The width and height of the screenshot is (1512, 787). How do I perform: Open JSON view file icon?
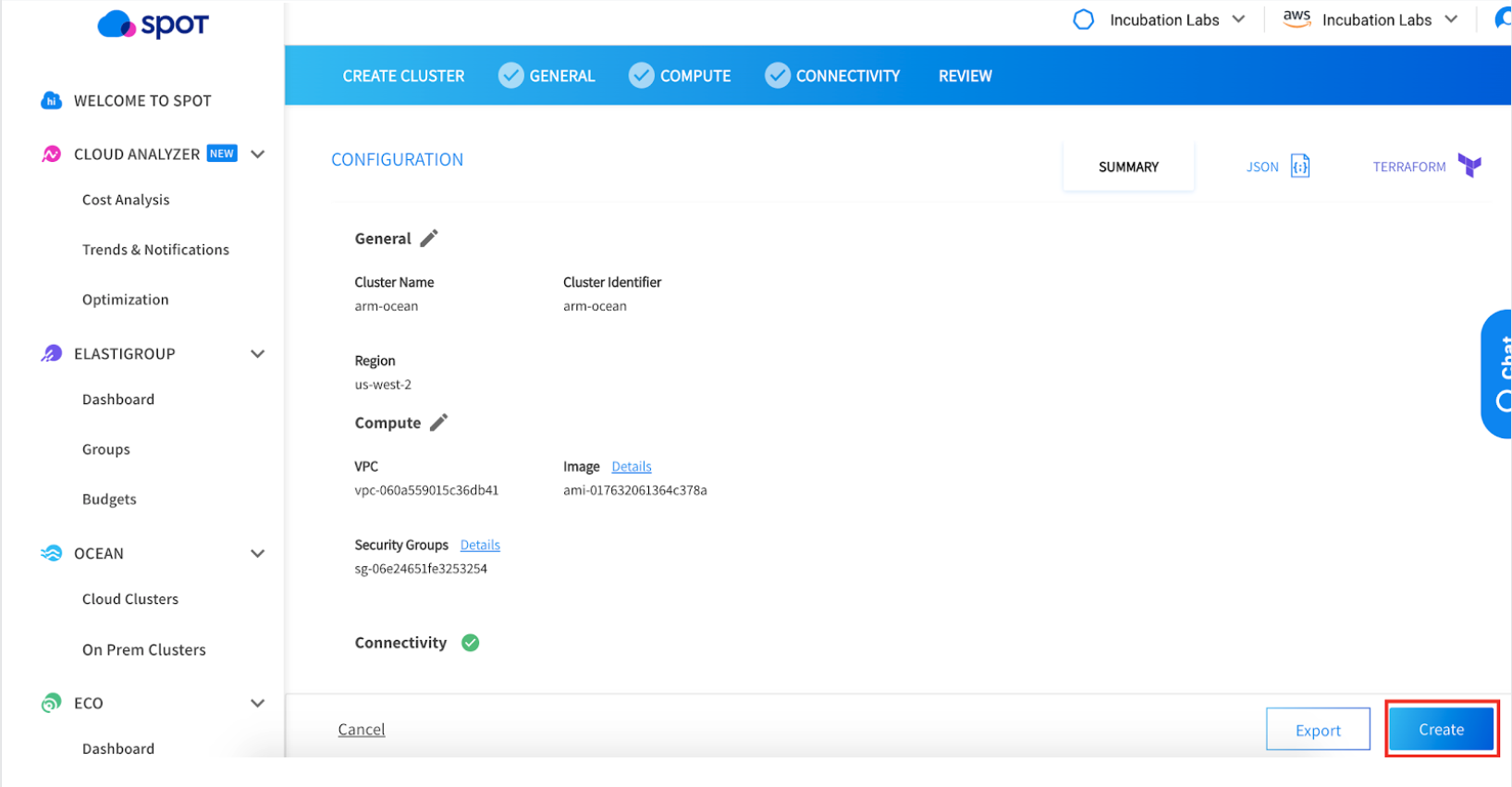click(1299, 166)
